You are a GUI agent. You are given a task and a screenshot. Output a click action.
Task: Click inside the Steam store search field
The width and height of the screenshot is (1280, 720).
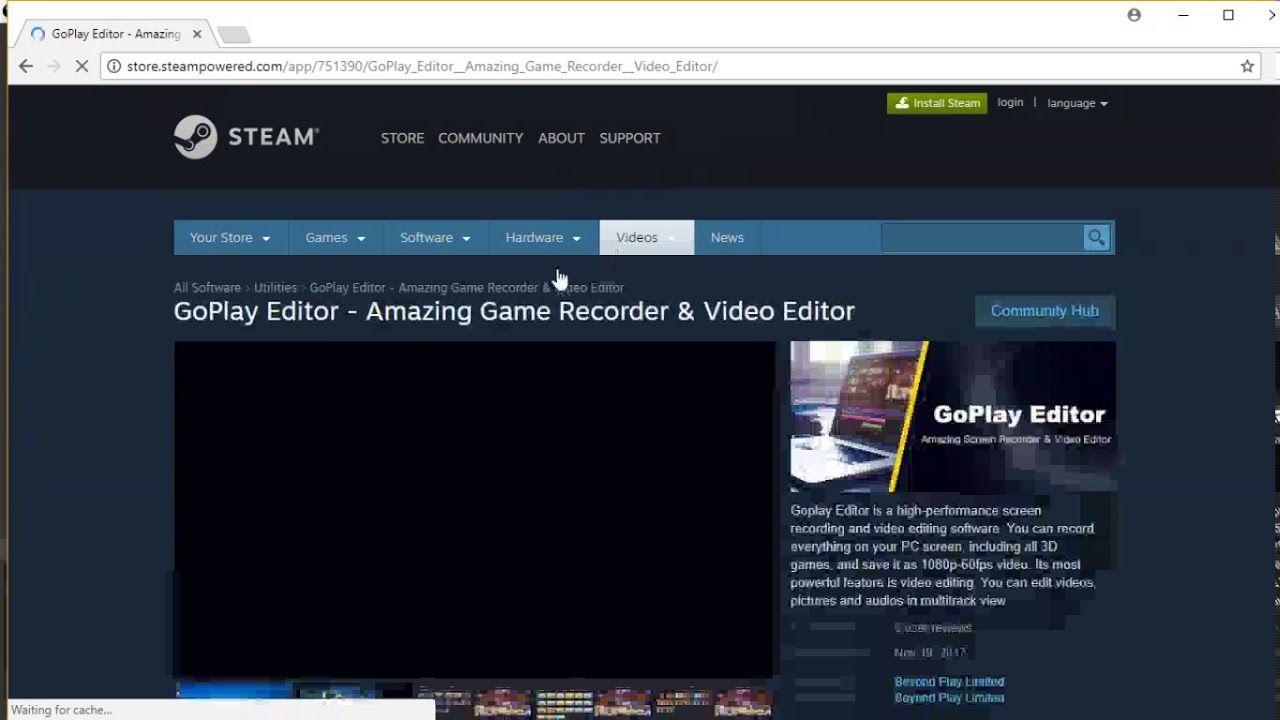click(x=981, y=237)
